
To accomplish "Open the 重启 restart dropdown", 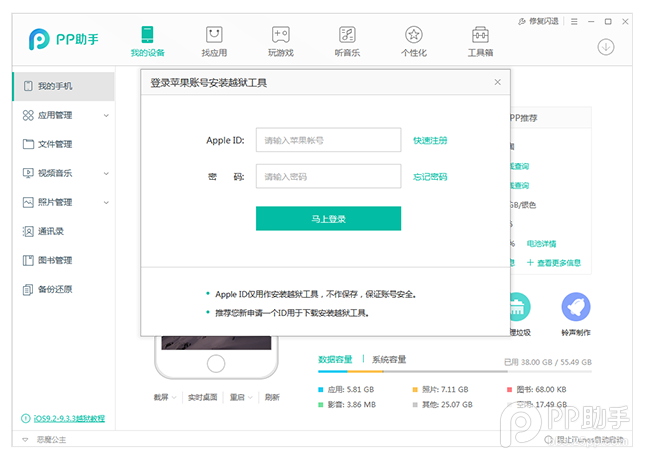I will pyautogui.click(x=241, y=397).
